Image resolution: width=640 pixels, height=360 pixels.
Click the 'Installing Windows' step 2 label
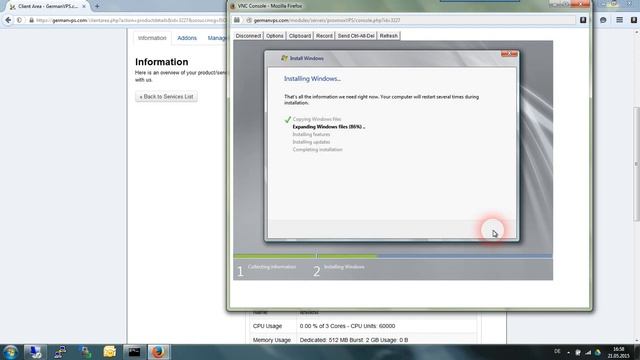[x=344, y=267]
